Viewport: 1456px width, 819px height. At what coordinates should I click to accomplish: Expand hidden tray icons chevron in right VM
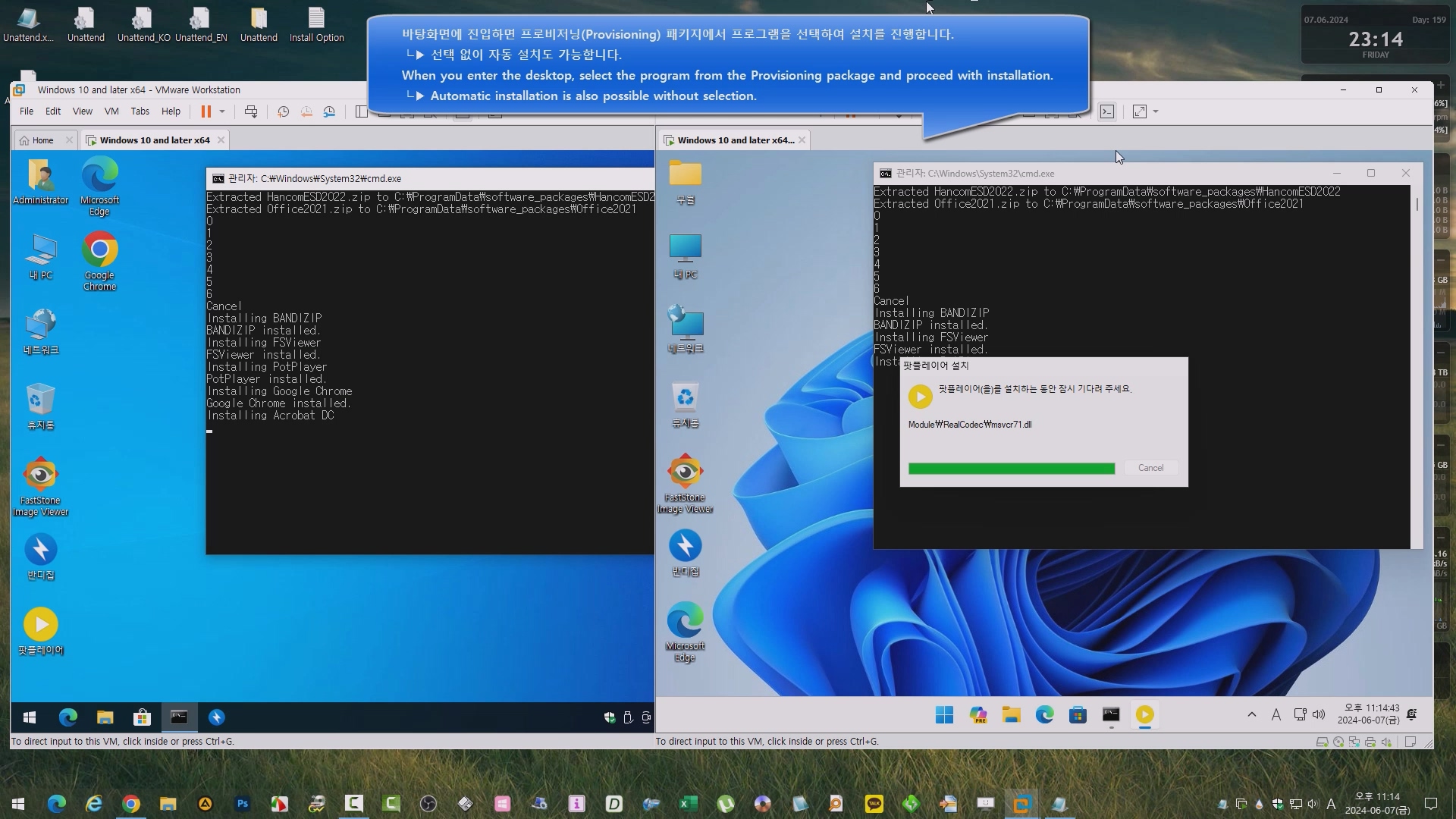(1252, 714)
